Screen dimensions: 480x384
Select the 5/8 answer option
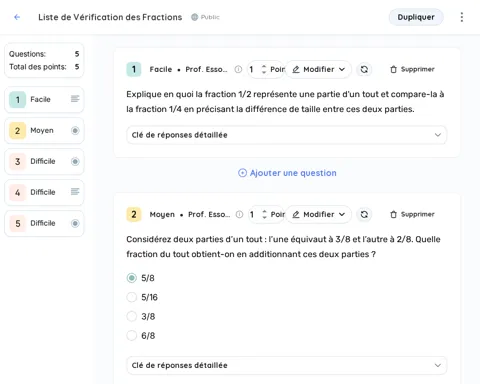(x=132, y=278)
